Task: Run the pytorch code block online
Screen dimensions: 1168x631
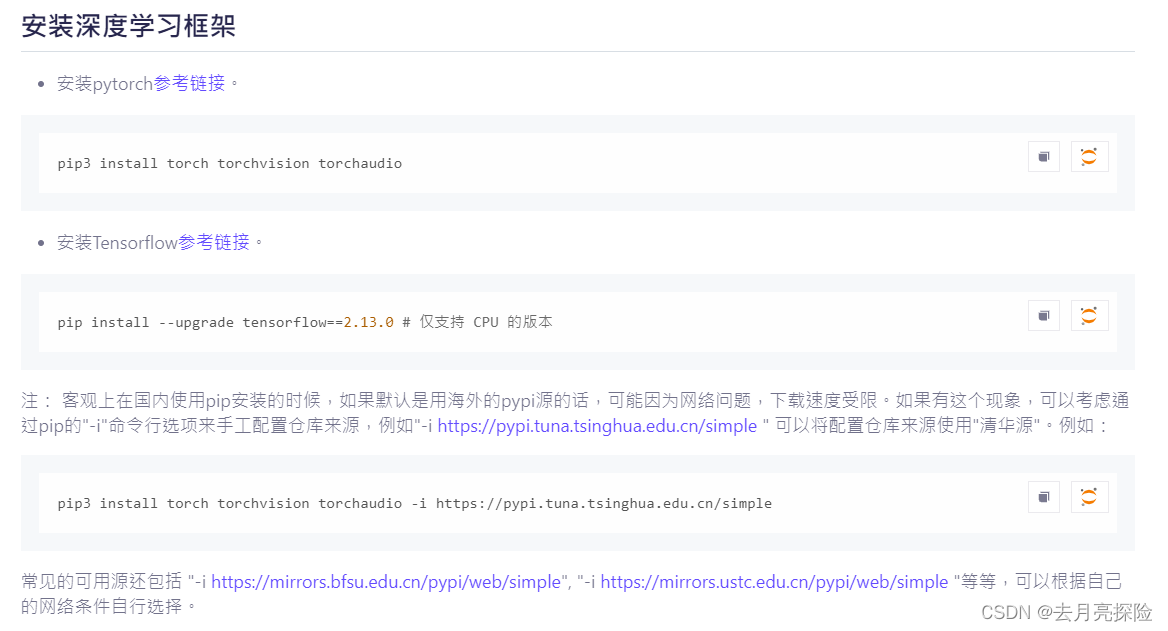Action: click(1089, 156)
